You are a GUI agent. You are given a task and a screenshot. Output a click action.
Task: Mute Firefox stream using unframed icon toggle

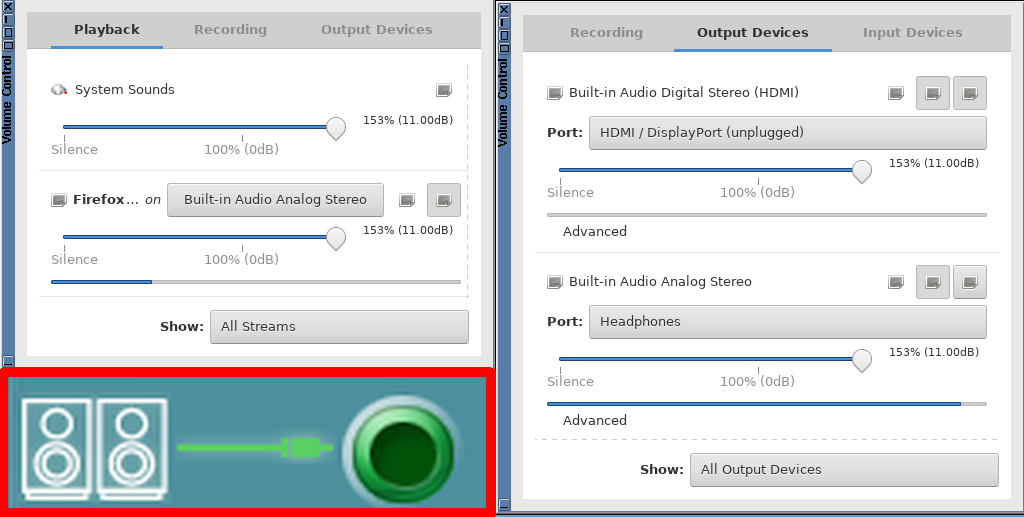click(407, 200)
